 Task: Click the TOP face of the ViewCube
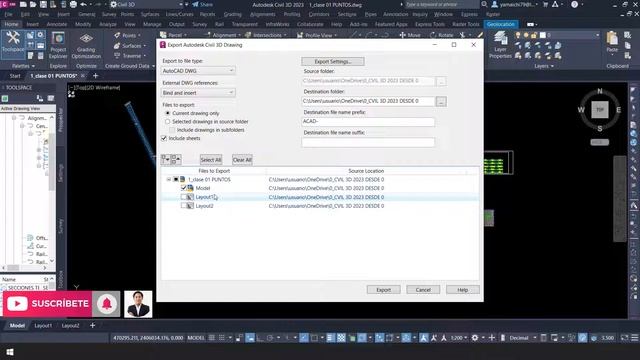click(x=600, y=109)
